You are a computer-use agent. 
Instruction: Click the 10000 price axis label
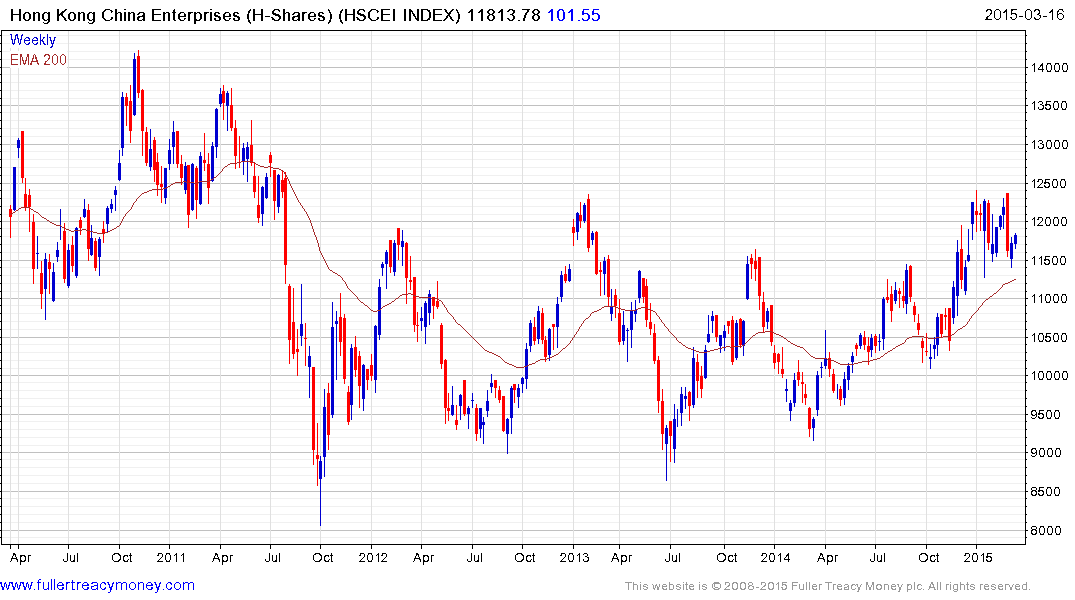1049,376
